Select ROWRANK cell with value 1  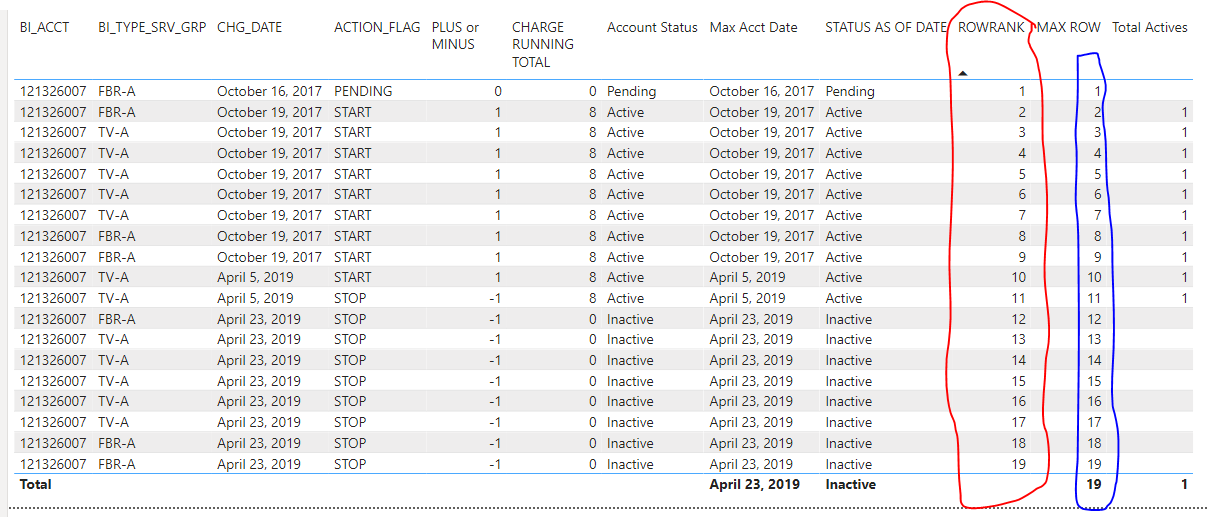click(1022, 91)
